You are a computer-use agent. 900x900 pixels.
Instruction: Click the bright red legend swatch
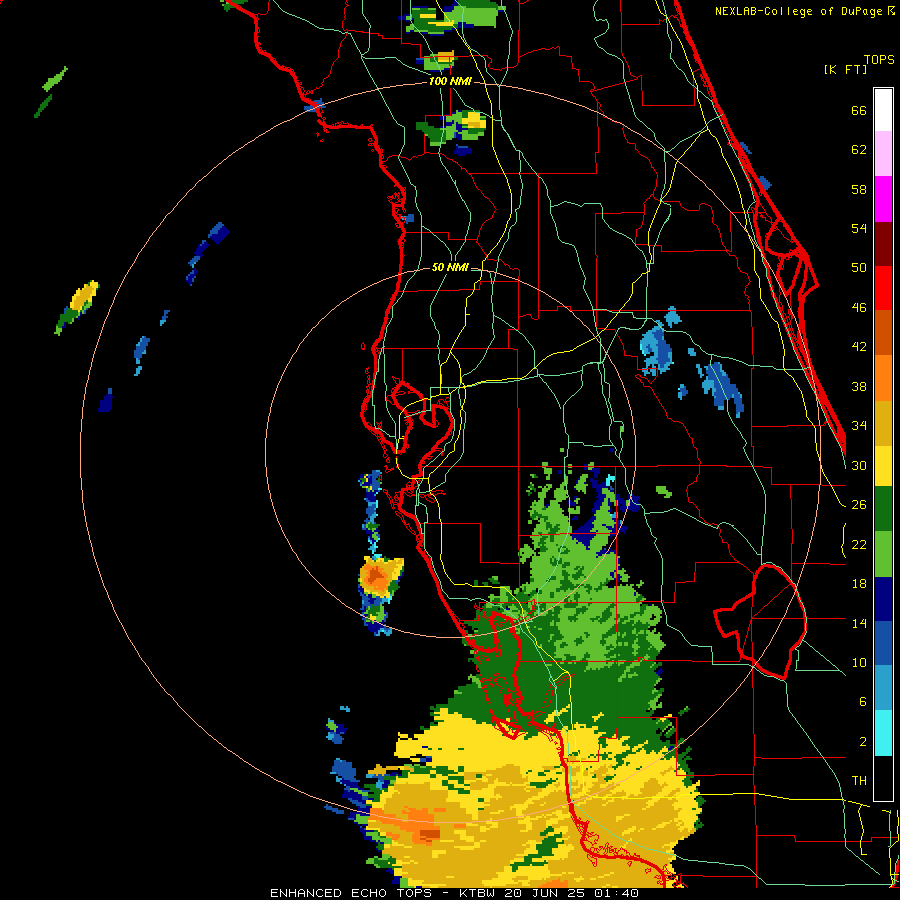pos(883,288)
